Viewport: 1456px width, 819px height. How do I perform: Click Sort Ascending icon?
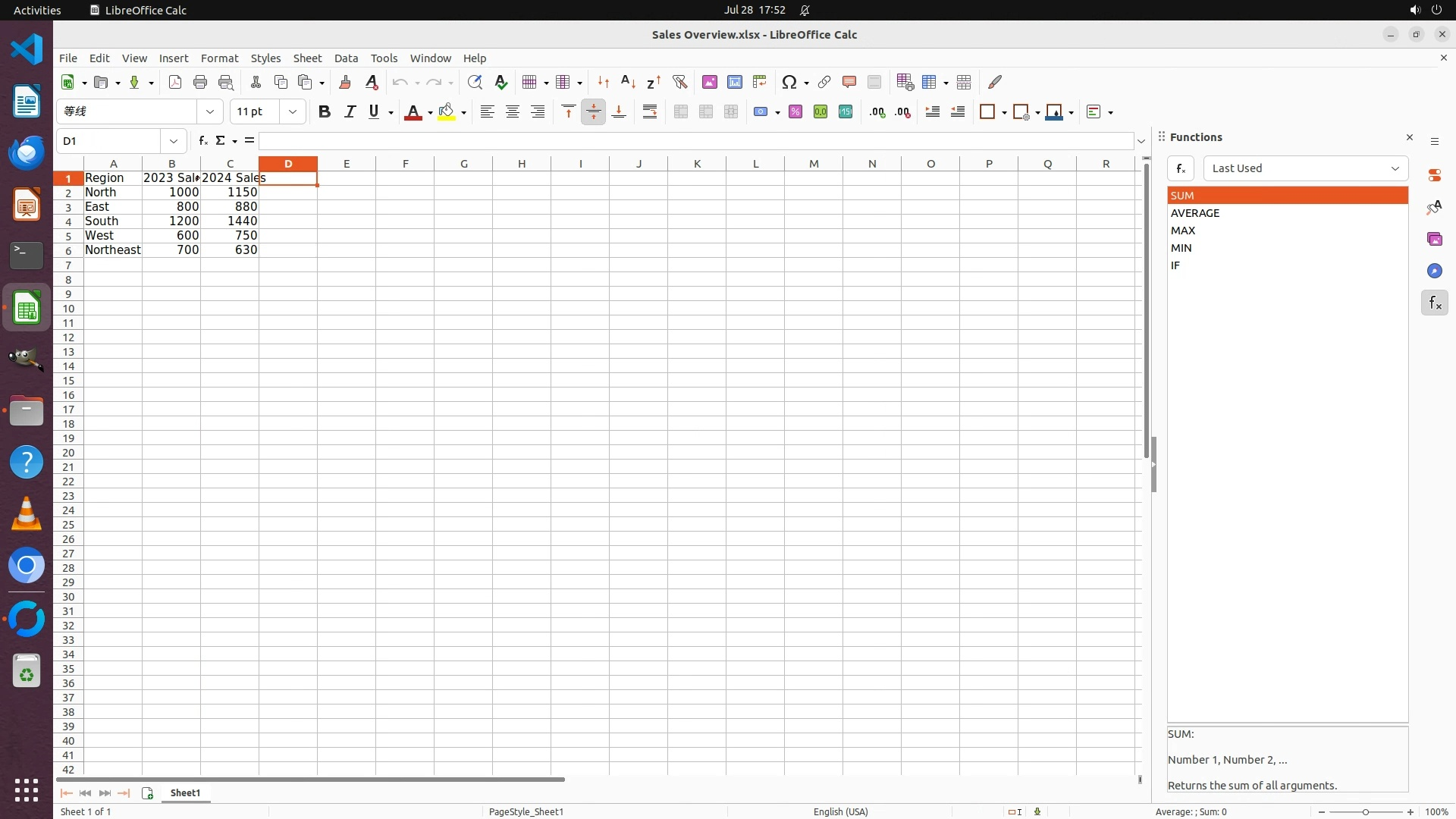pos(628,82)
